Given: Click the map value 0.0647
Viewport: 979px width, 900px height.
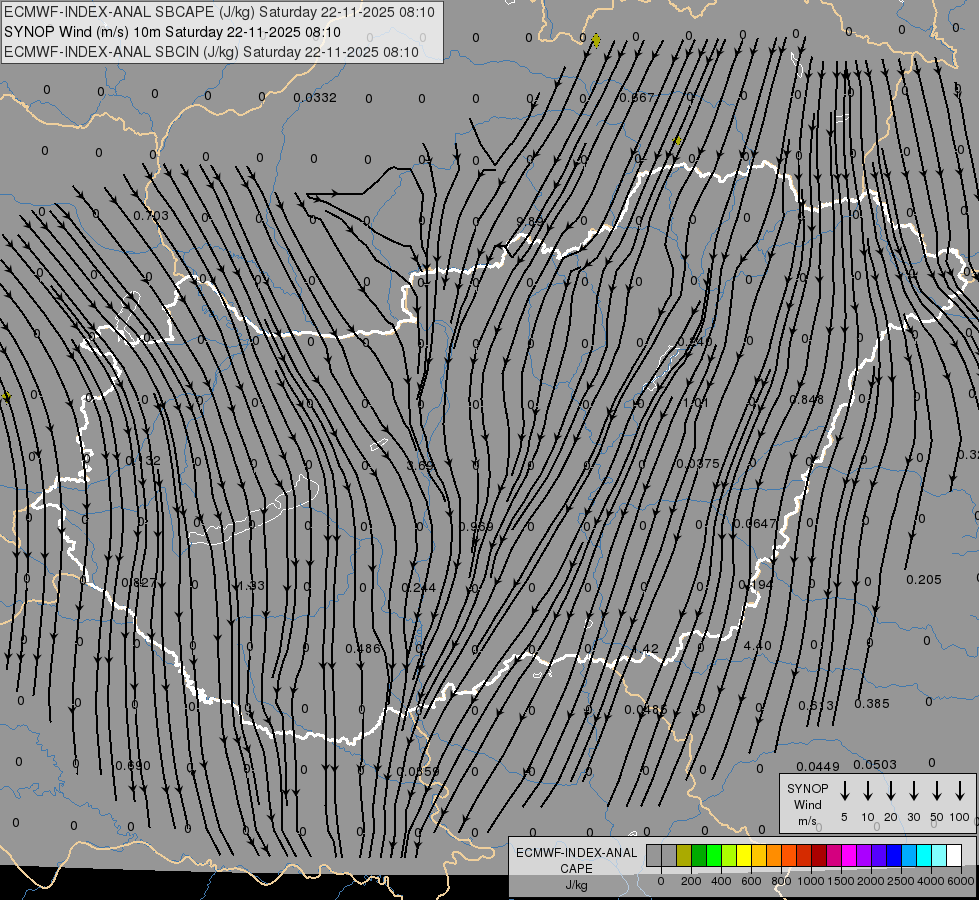Looking at the screenshot, I should coord(754,523).
